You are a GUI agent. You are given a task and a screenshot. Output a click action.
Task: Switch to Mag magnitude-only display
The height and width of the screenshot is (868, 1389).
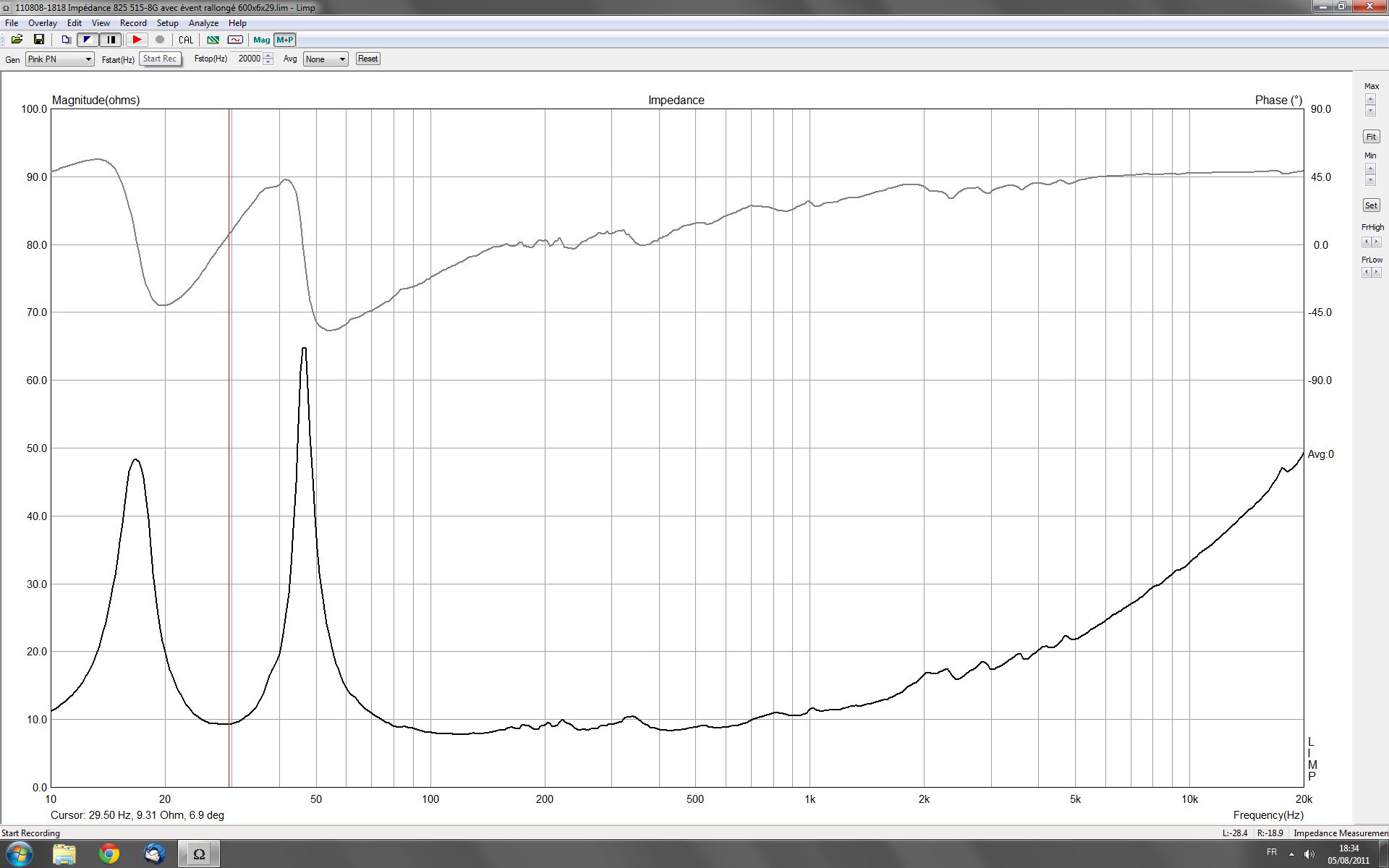point(261,40)
